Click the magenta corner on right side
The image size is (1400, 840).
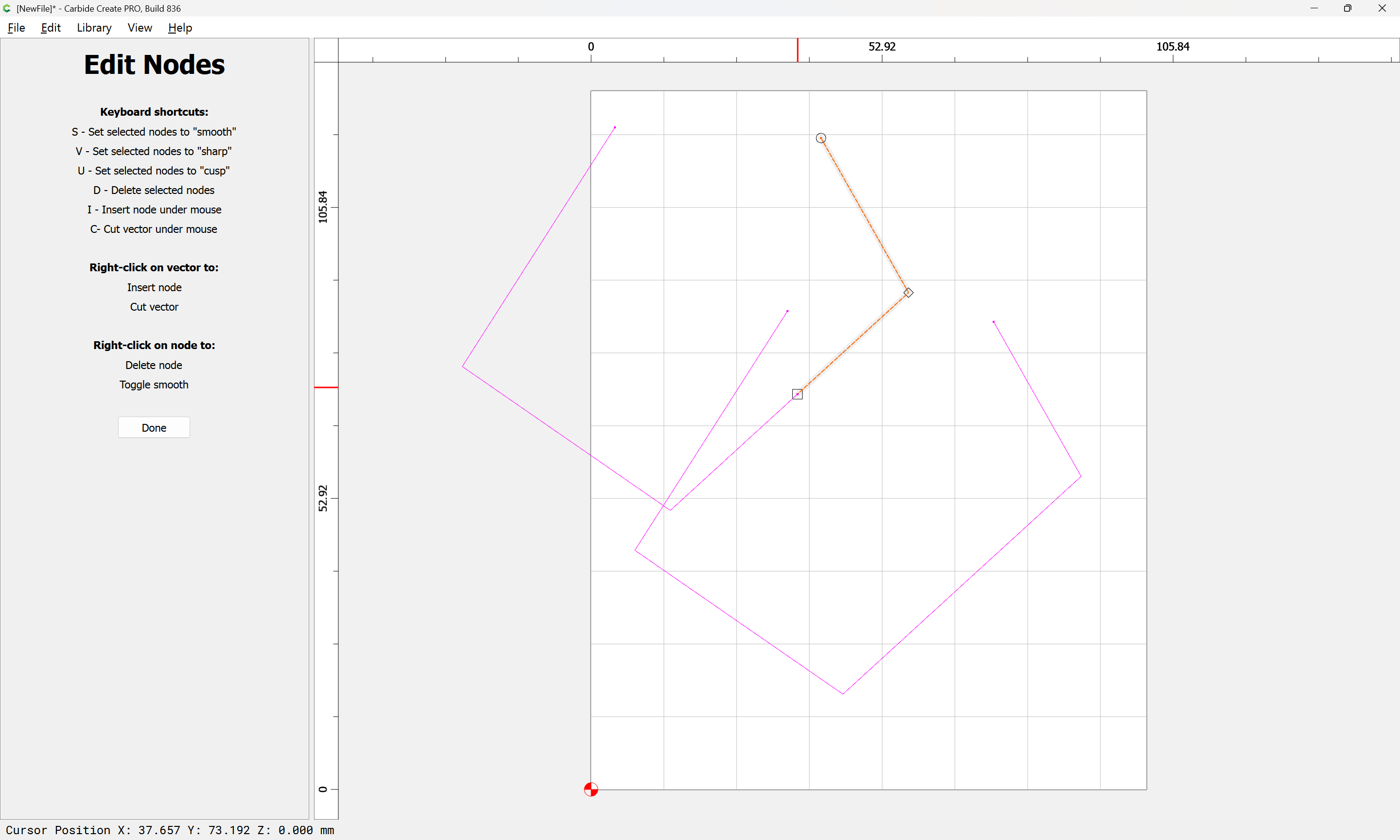click(1081, 476)
